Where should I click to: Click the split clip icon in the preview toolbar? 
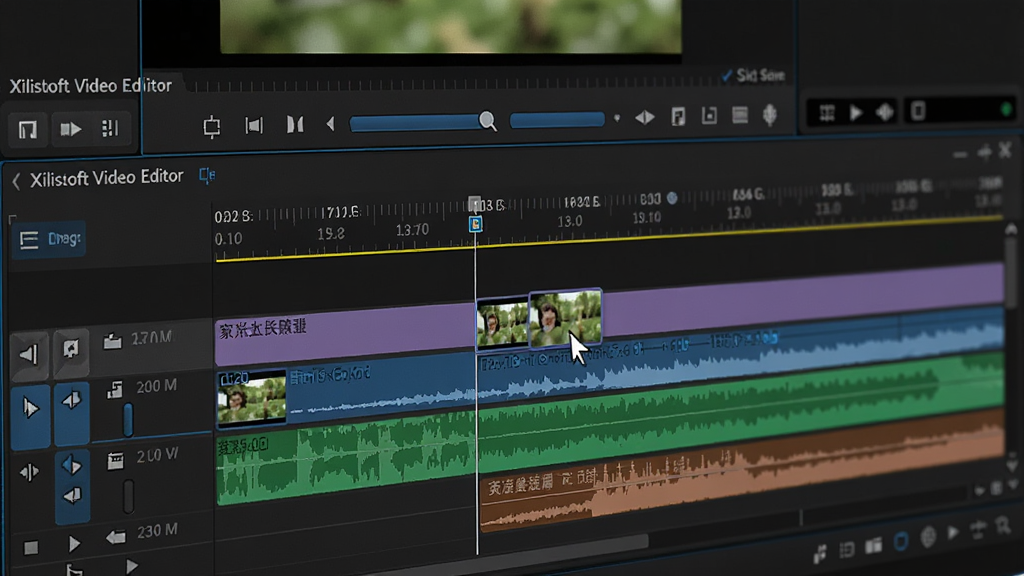[295, 124]
